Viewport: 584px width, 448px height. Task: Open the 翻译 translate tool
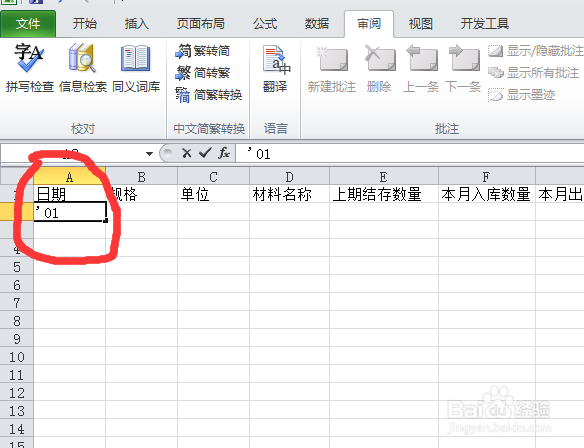tap(275, 69)
